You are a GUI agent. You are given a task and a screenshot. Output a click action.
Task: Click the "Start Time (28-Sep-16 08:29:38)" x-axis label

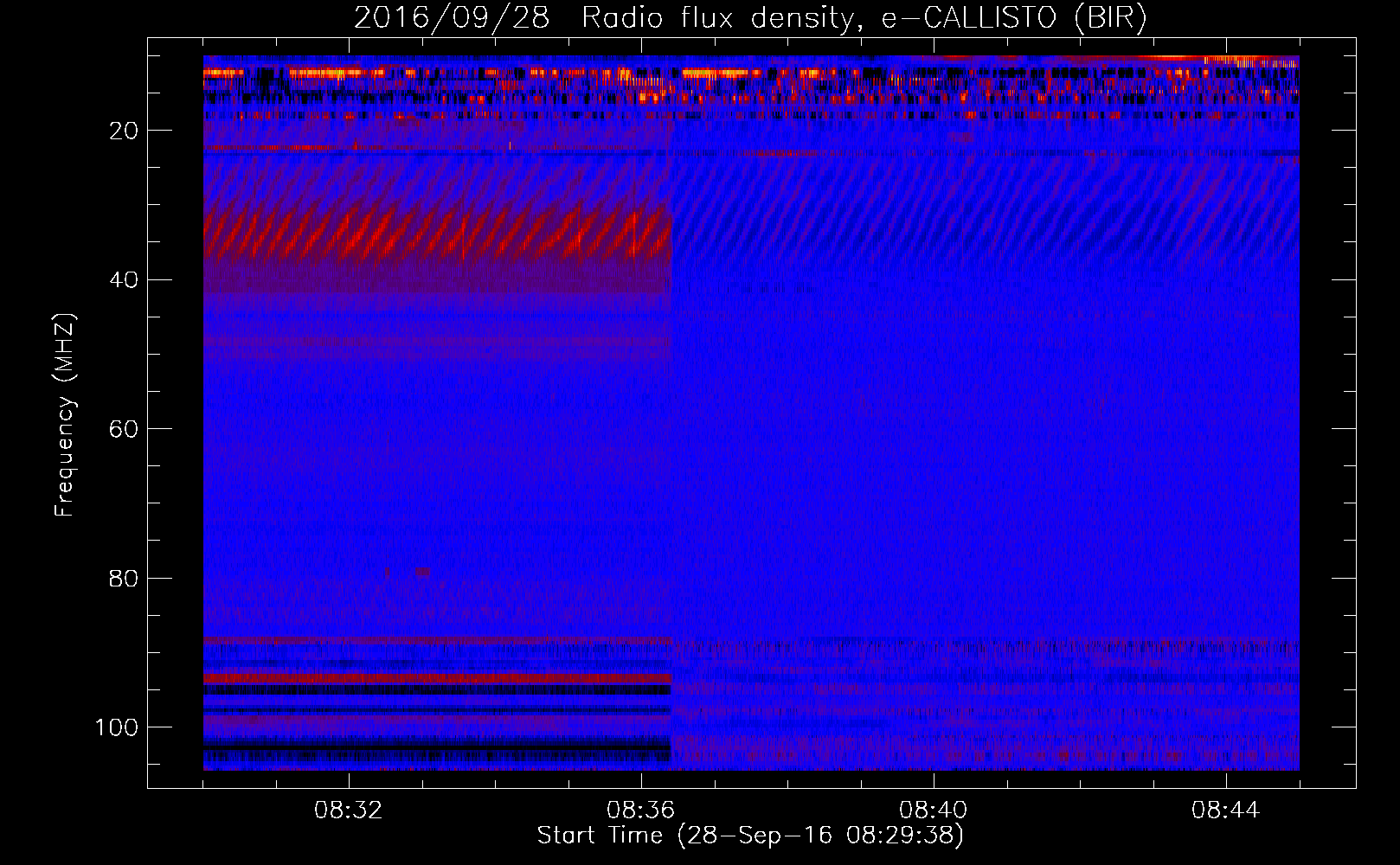pyautogui.click(x=750, y=836)
